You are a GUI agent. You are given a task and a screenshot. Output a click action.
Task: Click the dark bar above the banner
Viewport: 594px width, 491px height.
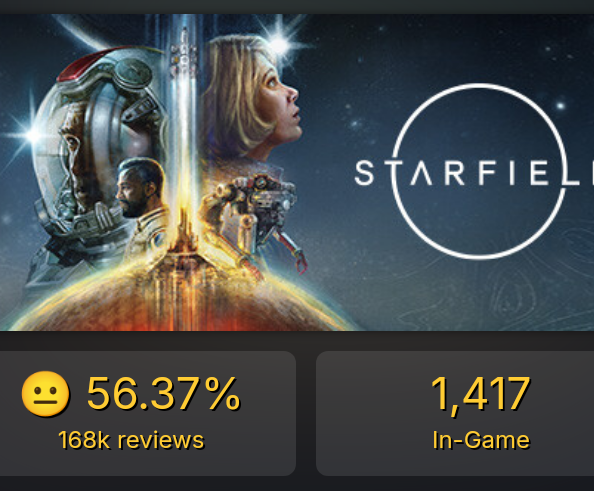297,6
